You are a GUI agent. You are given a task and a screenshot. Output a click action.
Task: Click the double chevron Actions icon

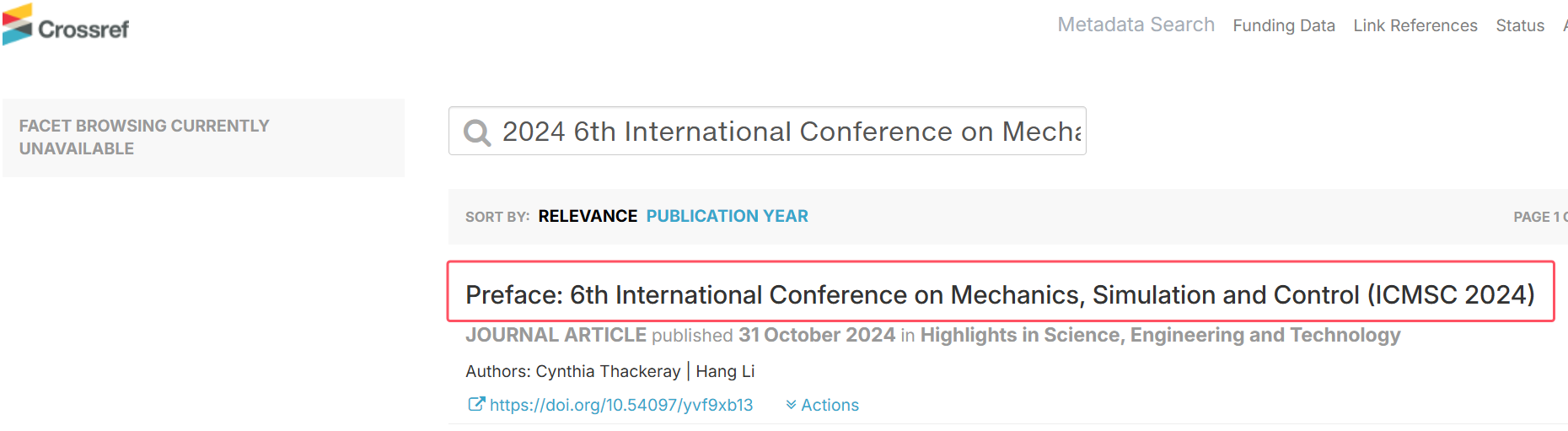click(791, 406)
